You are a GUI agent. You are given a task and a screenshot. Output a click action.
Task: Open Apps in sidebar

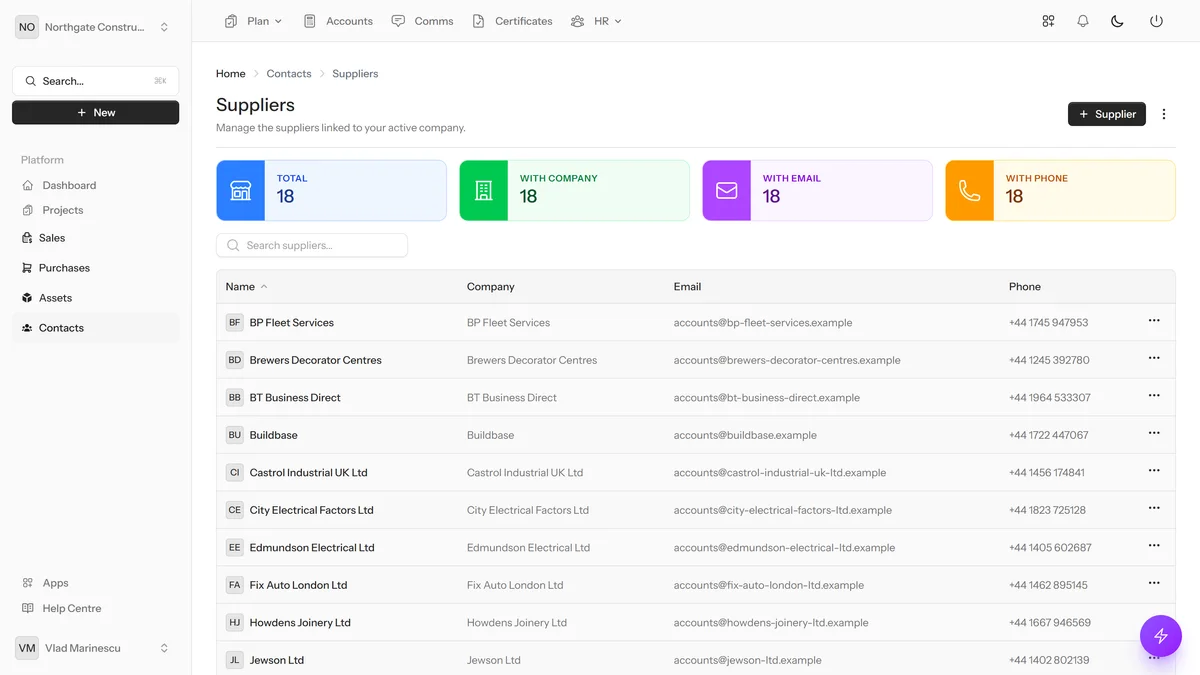pos(96,583)
